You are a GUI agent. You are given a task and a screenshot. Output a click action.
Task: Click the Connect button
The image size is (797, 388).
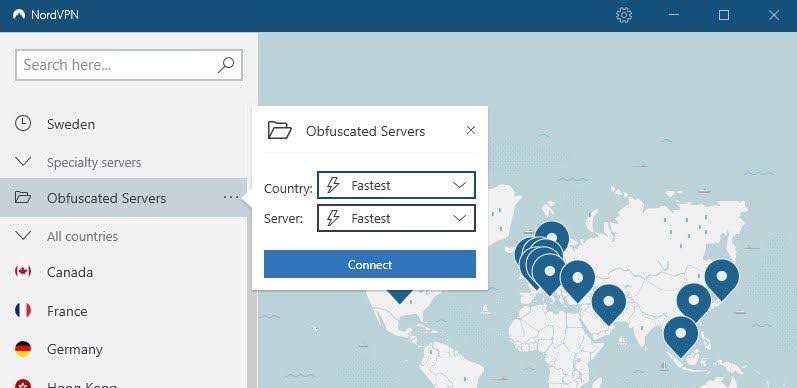point(370,264)
